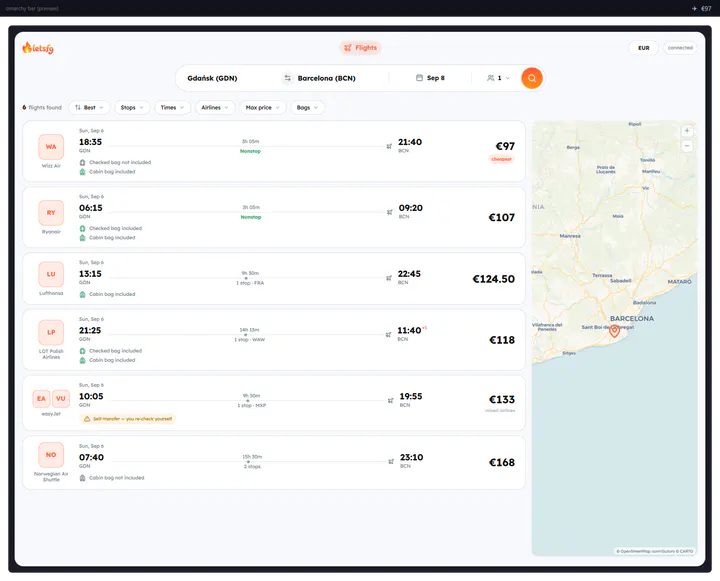Viewport: 720px width, 581px height.
Task: Open the Flights tab
Action: tap(360, 48)
